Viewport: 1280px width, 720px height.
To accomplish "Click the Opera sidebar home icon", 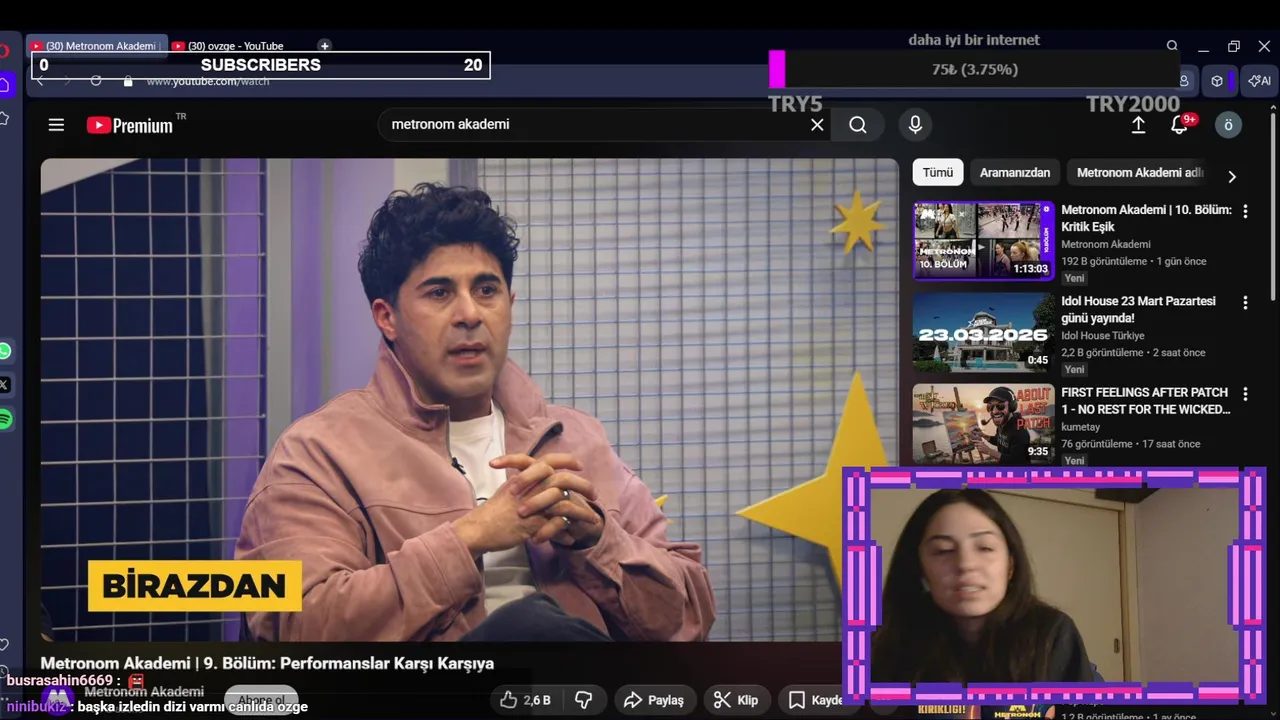I will point(5,85).
